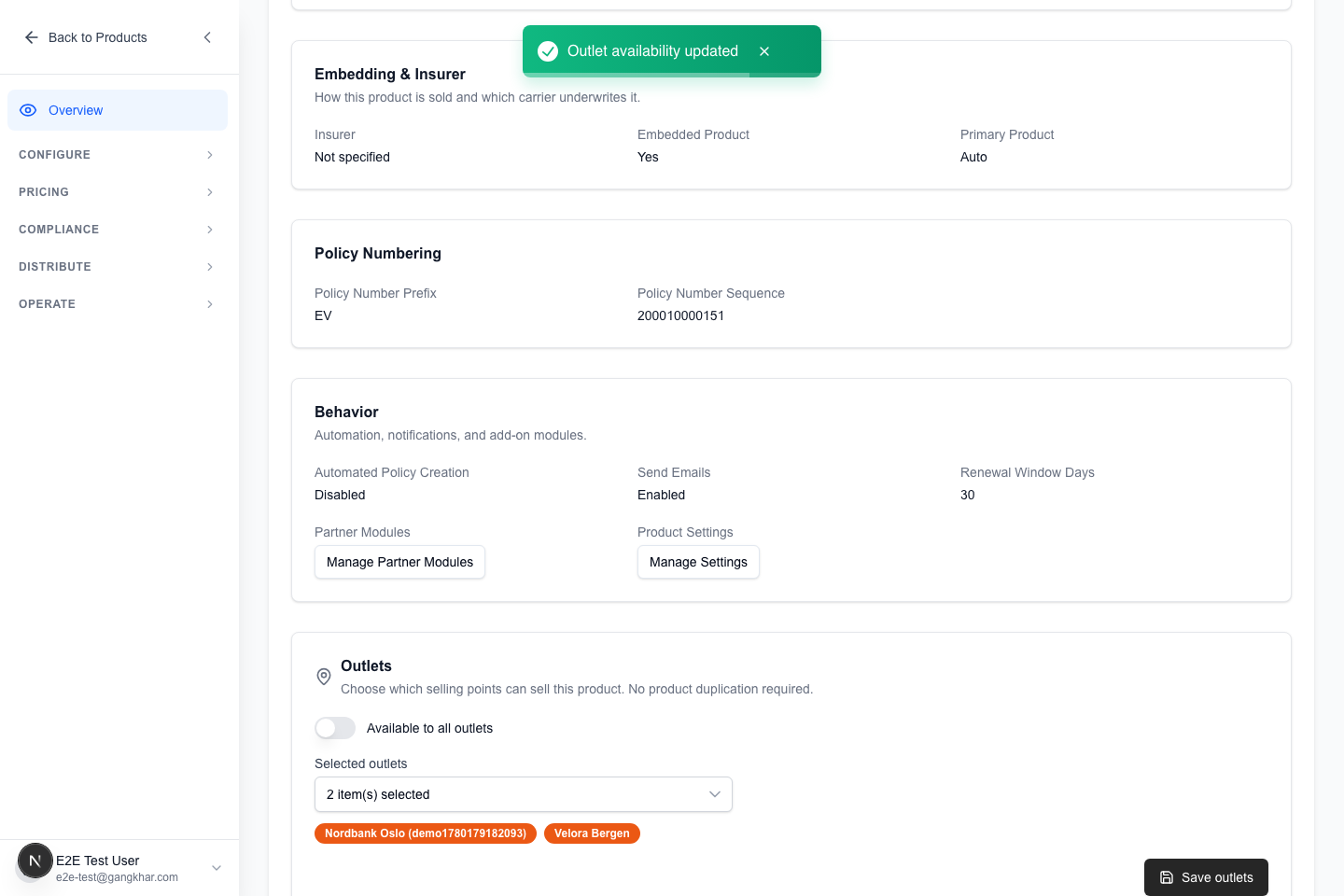Click Automated Policy Creation value Disabled
1344x896 pixels.
(x=340, y=495)
